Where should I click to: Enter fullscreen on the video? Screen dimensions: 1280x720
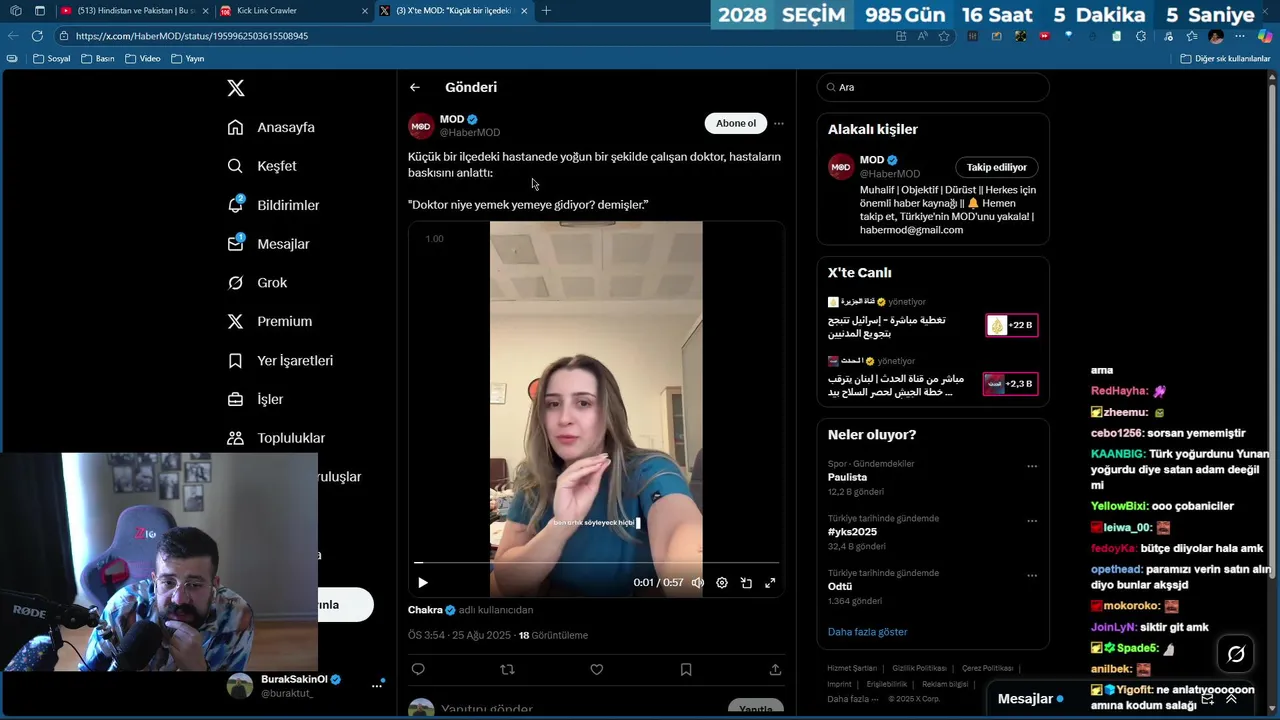[770, 583]
